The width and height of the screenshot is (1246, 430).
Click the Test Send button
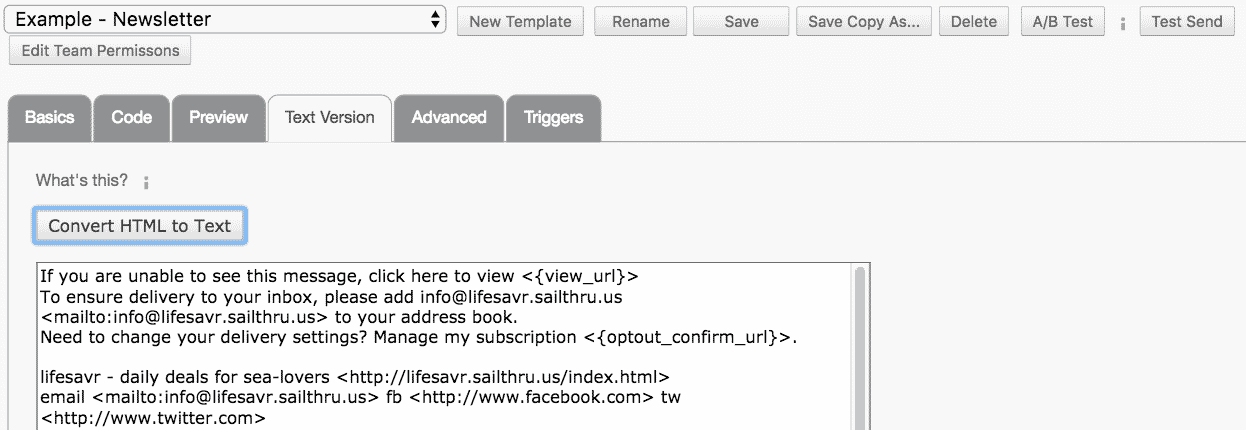coord(1187,22)
